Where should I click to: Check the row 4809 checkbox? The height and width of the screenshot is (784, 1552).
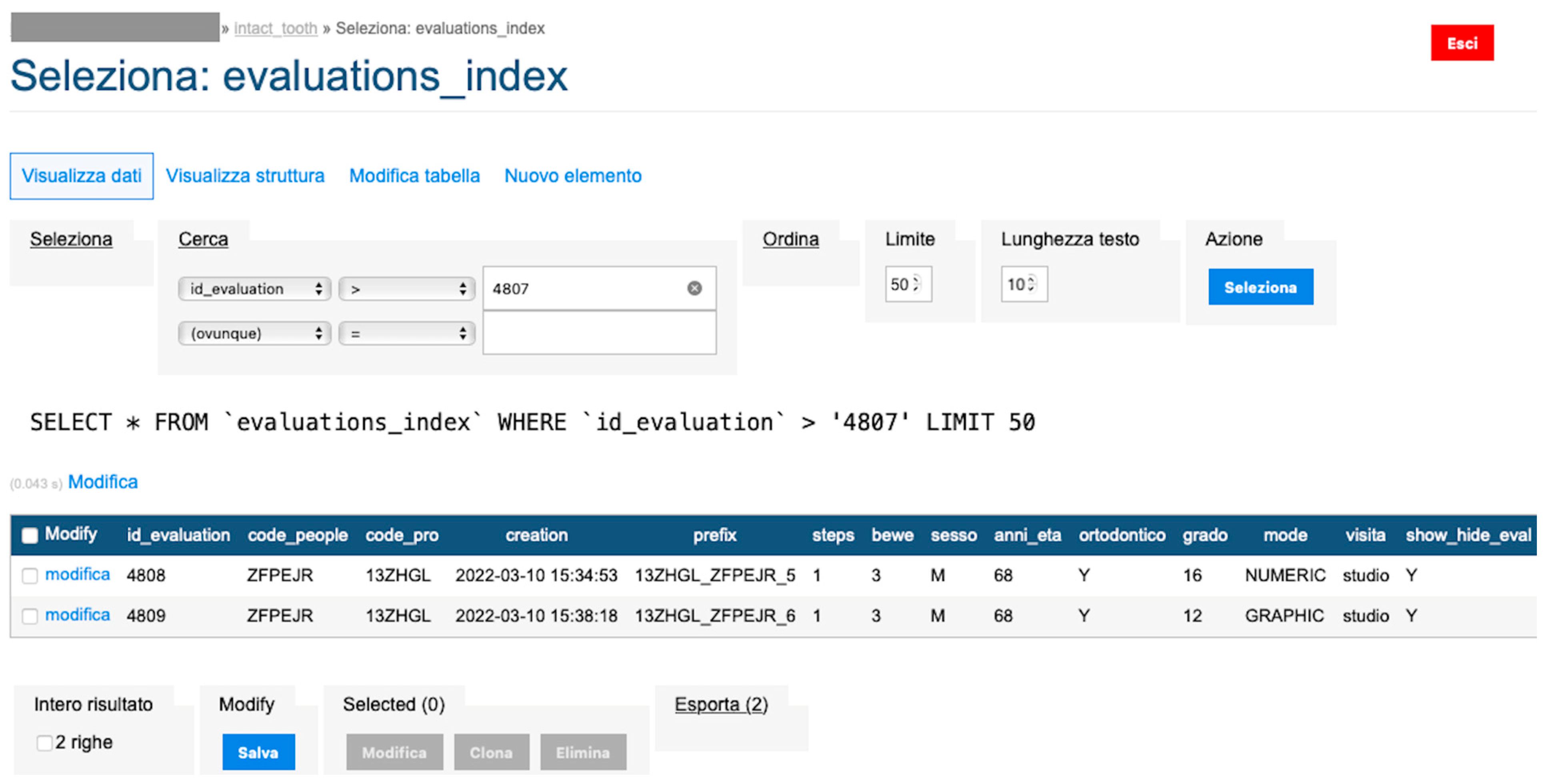[x=30, y=616]
